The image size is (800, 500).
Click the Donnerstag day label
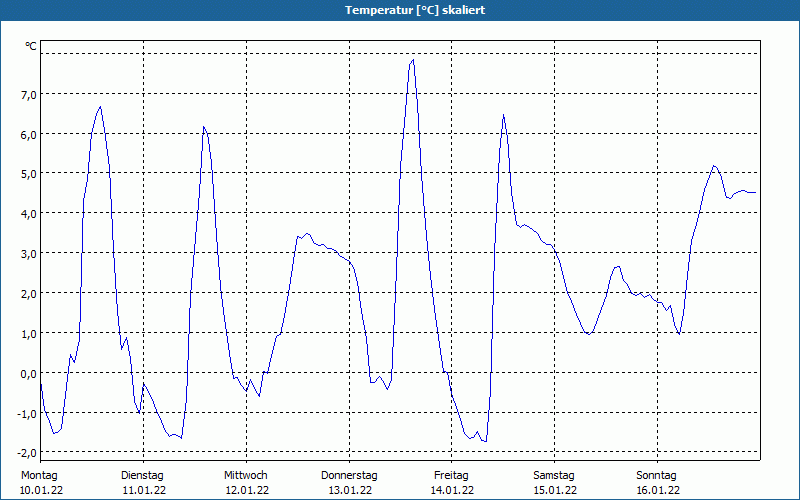coord(349,475)
